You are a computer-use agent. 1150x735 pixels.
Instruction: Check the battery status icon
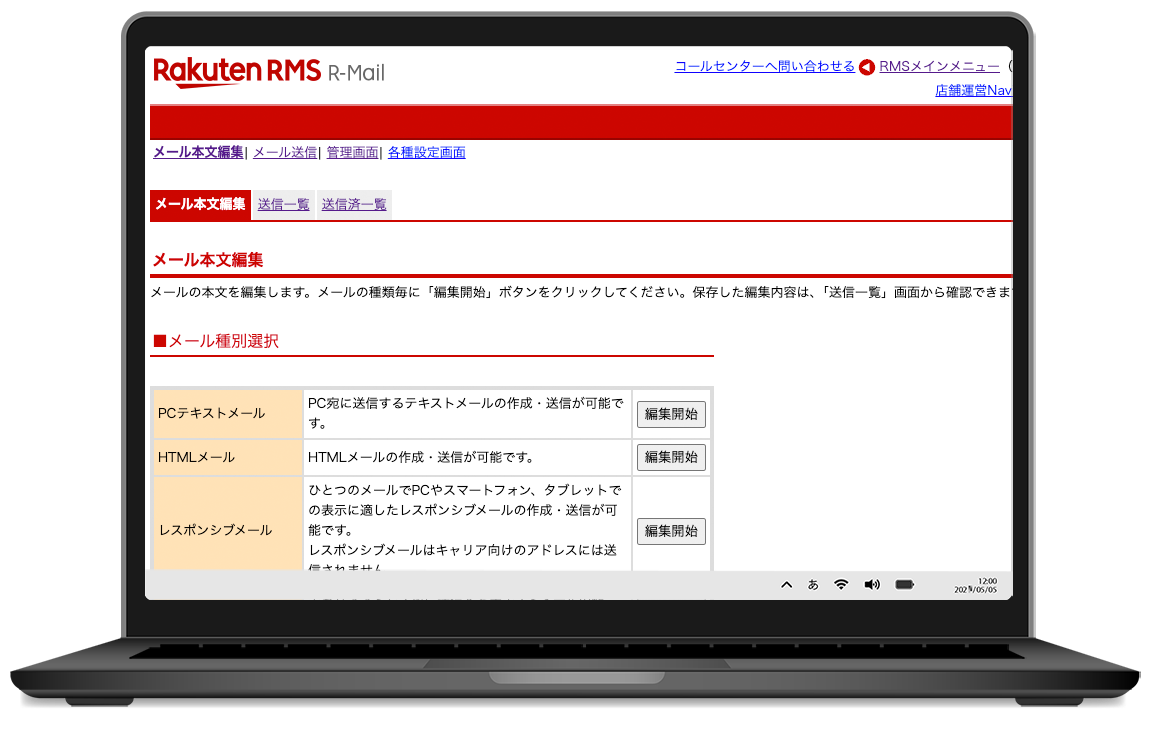click(903, 584)
